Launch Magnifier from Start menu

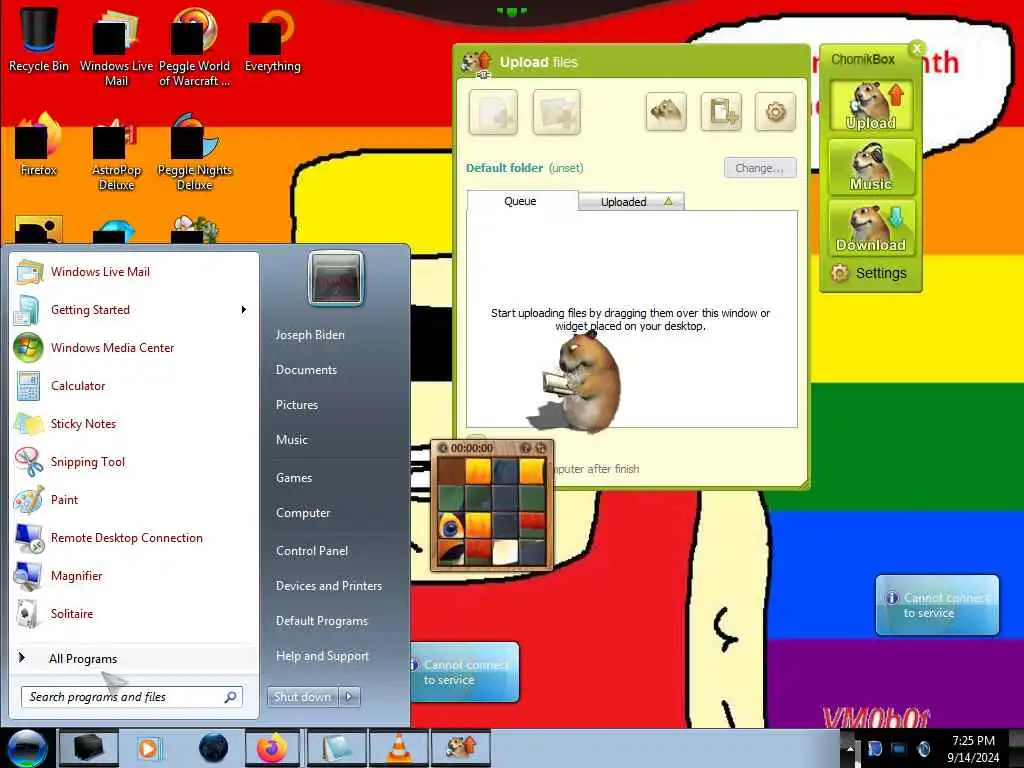click(134, 575)
